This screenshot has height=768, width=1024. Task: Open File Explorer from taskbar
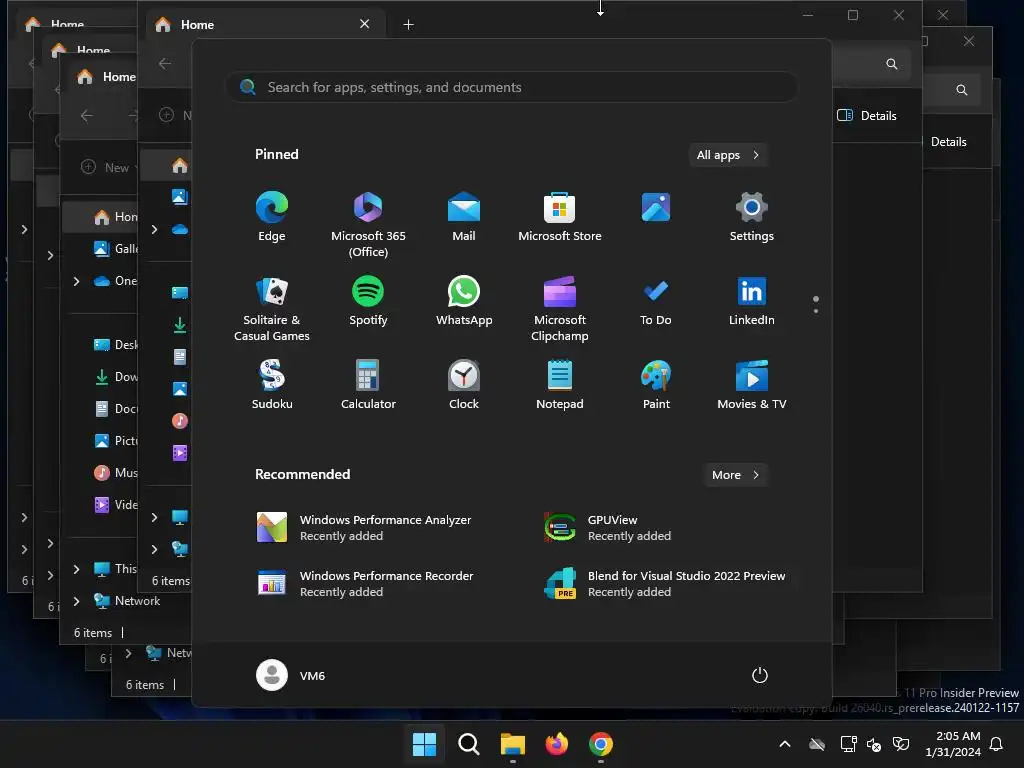513,744
